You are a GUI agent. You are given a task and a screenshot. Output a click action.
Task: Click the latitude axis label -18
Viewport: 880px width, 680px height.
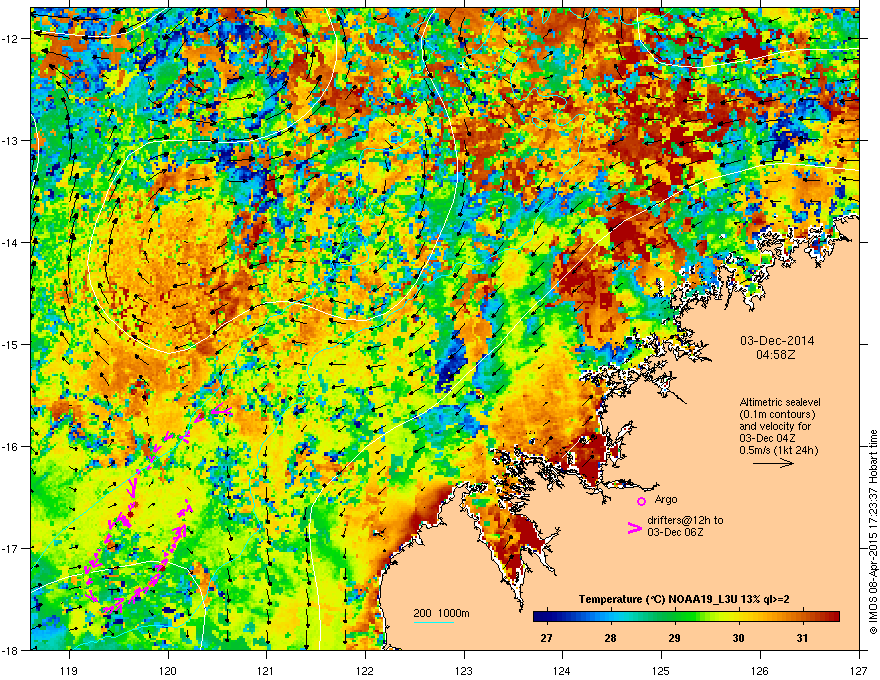pyautogui.click(x=10, y=650)
